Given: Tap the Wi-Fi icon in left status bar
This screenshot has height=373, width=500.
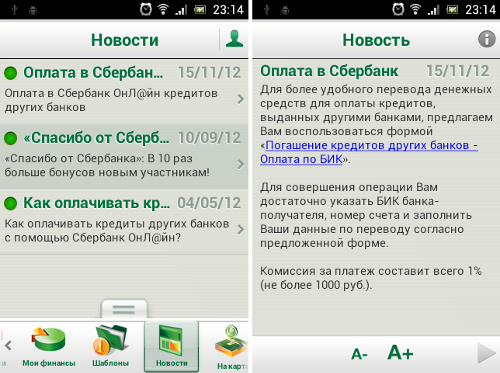Looking at the screenshot, I should (x=163, y=9).
